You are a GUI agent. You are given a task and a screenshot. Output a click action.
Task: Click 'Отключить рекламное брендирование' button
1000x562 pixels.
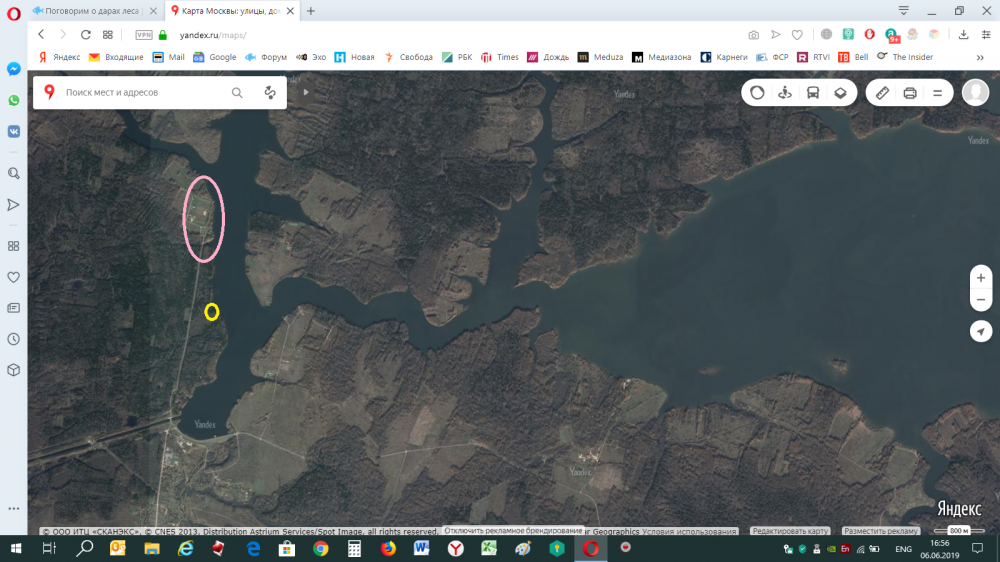click(x=513, y=530)
